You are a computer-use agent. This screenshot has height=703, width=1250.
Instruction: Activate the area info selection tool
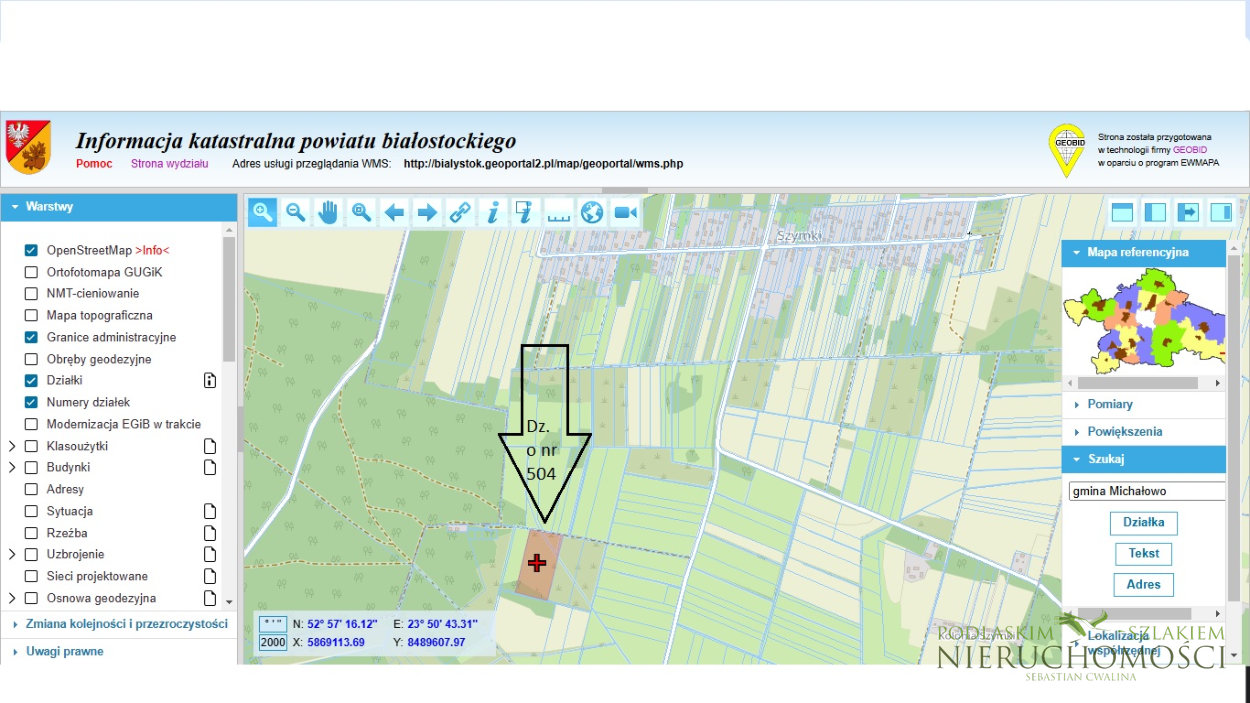[526, 211]
